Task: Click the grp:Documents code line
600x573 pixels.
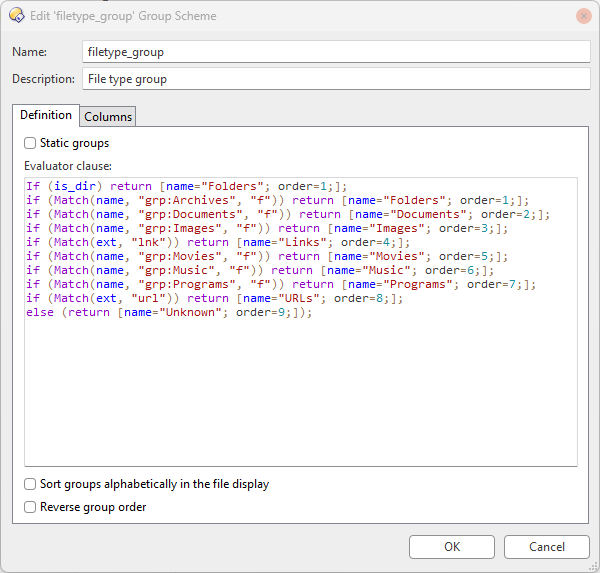Action: click(x=288, y=214)
